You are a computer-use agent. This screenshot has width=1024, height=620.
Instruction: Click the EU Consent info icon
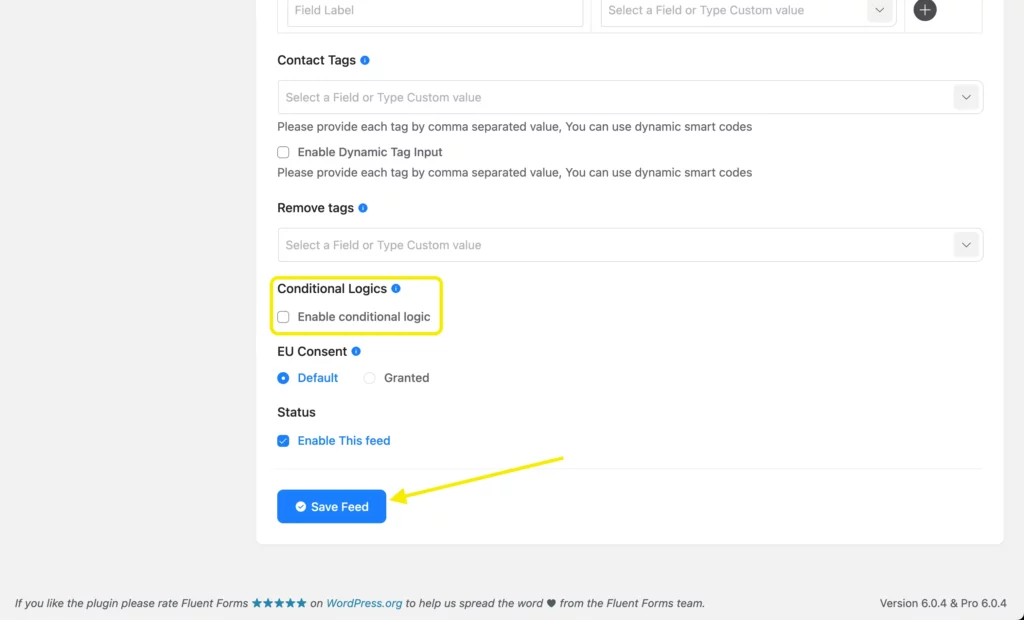pos(358,351)
